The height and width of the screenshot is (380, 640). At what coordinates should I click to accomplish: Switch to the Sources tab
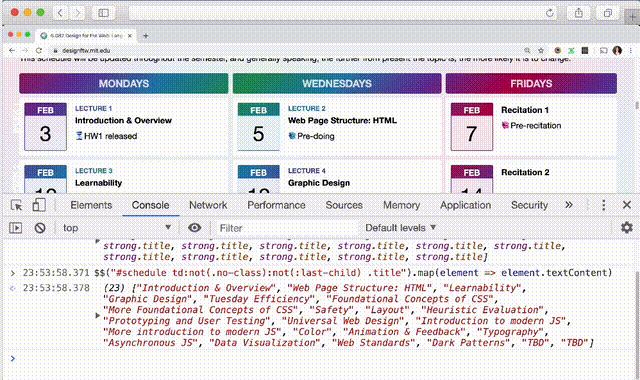[344, 205]
